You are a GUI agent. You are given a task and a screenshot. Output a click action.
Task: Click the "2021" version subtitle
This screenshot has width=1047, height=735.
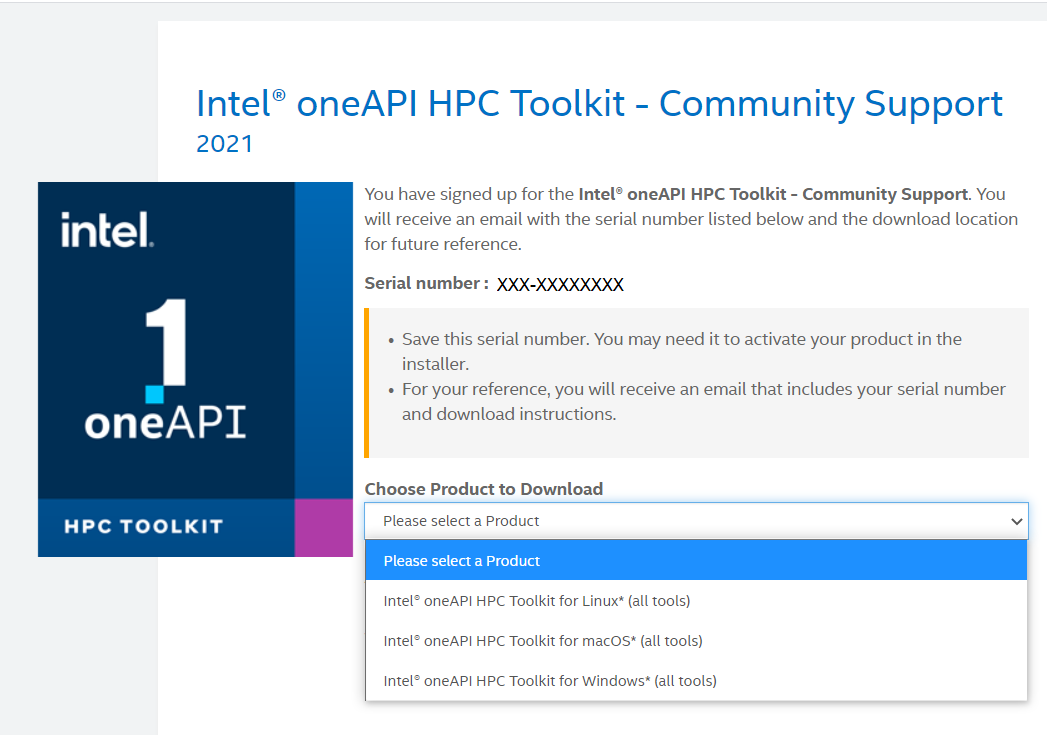click(225, 144)
